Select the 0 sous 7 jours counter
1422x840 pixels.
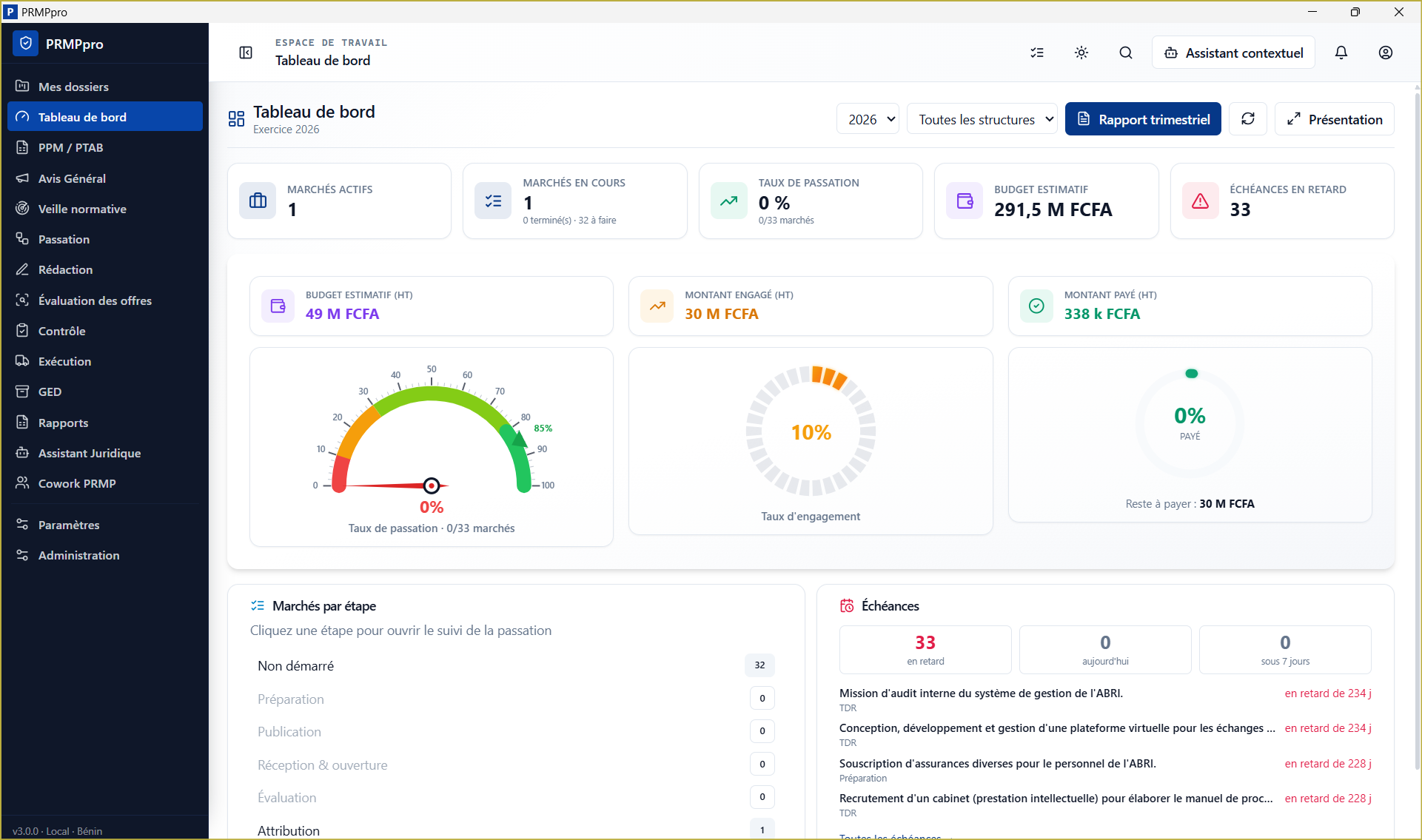(x=1285, y=650)
